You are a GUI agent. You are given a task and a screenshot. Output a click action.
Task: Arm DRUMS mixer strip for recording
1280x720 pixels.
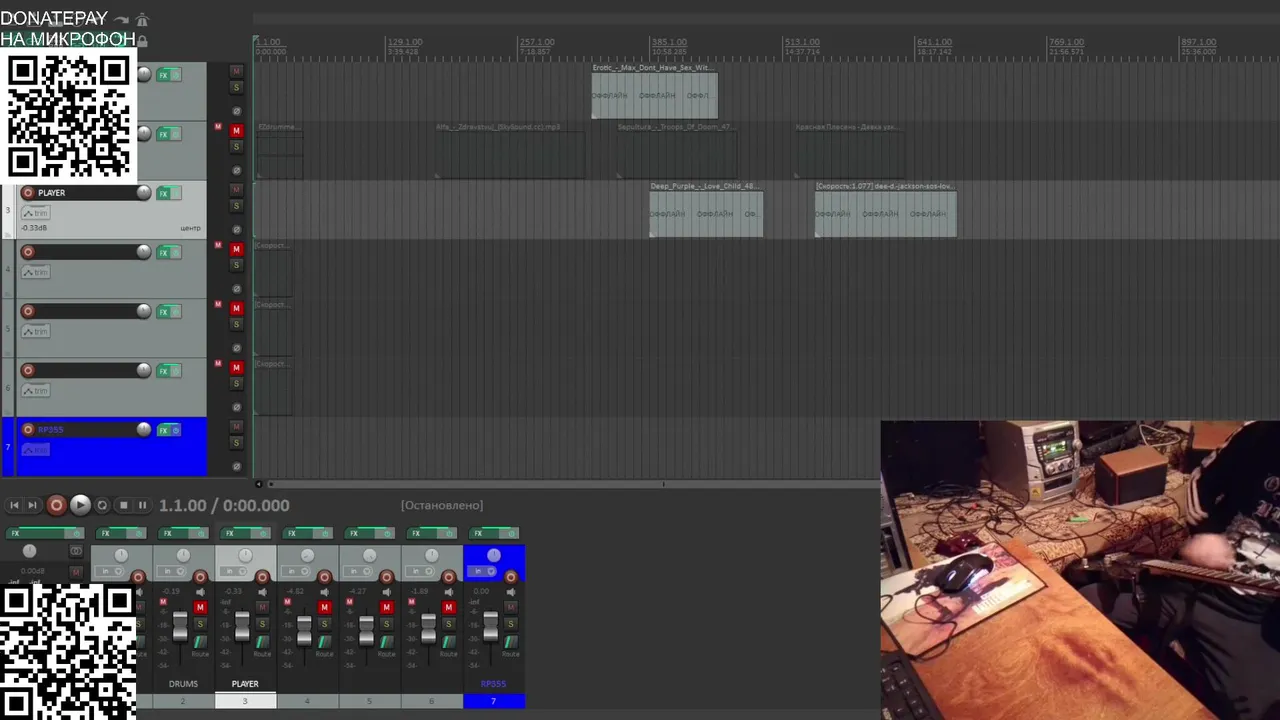click(200, 577)
